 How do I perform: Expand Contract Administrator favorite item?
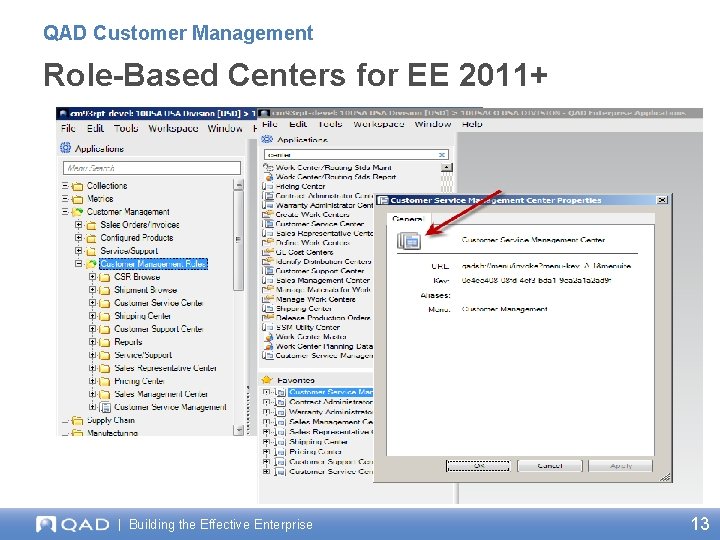coord(266,402)
